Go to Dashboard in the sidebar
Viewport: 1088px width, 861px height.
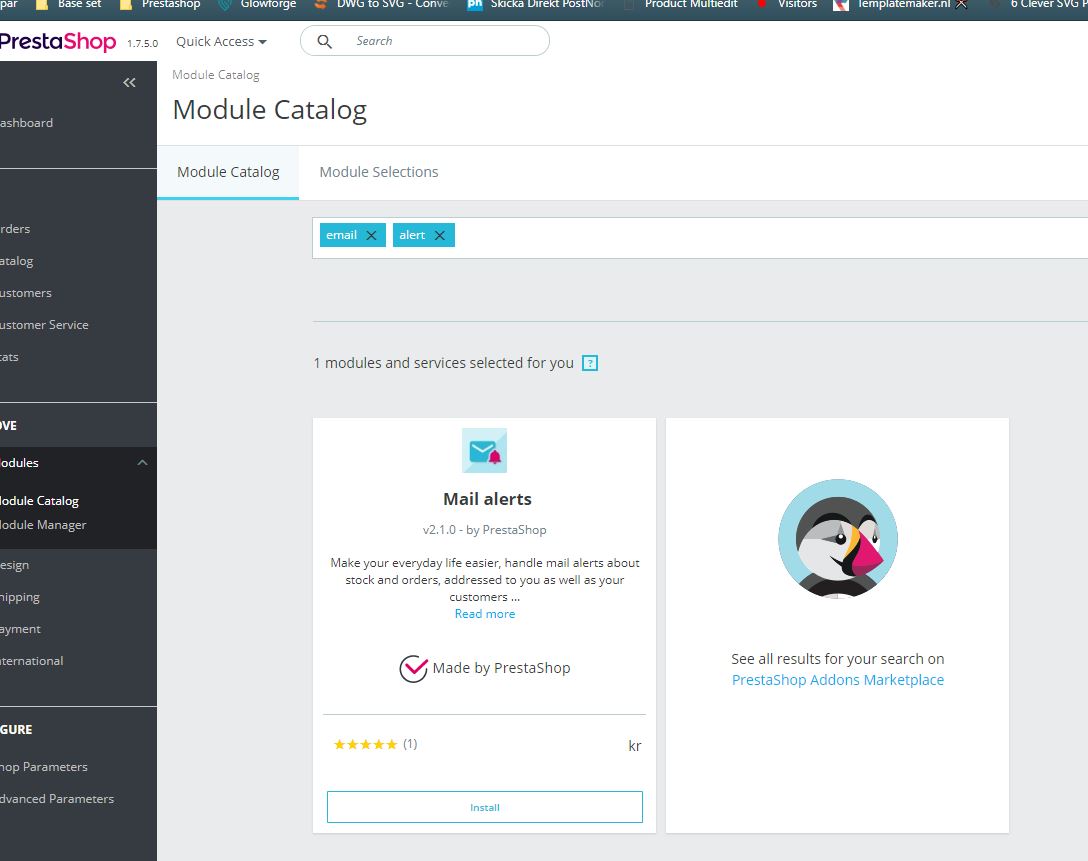(26, 123)
